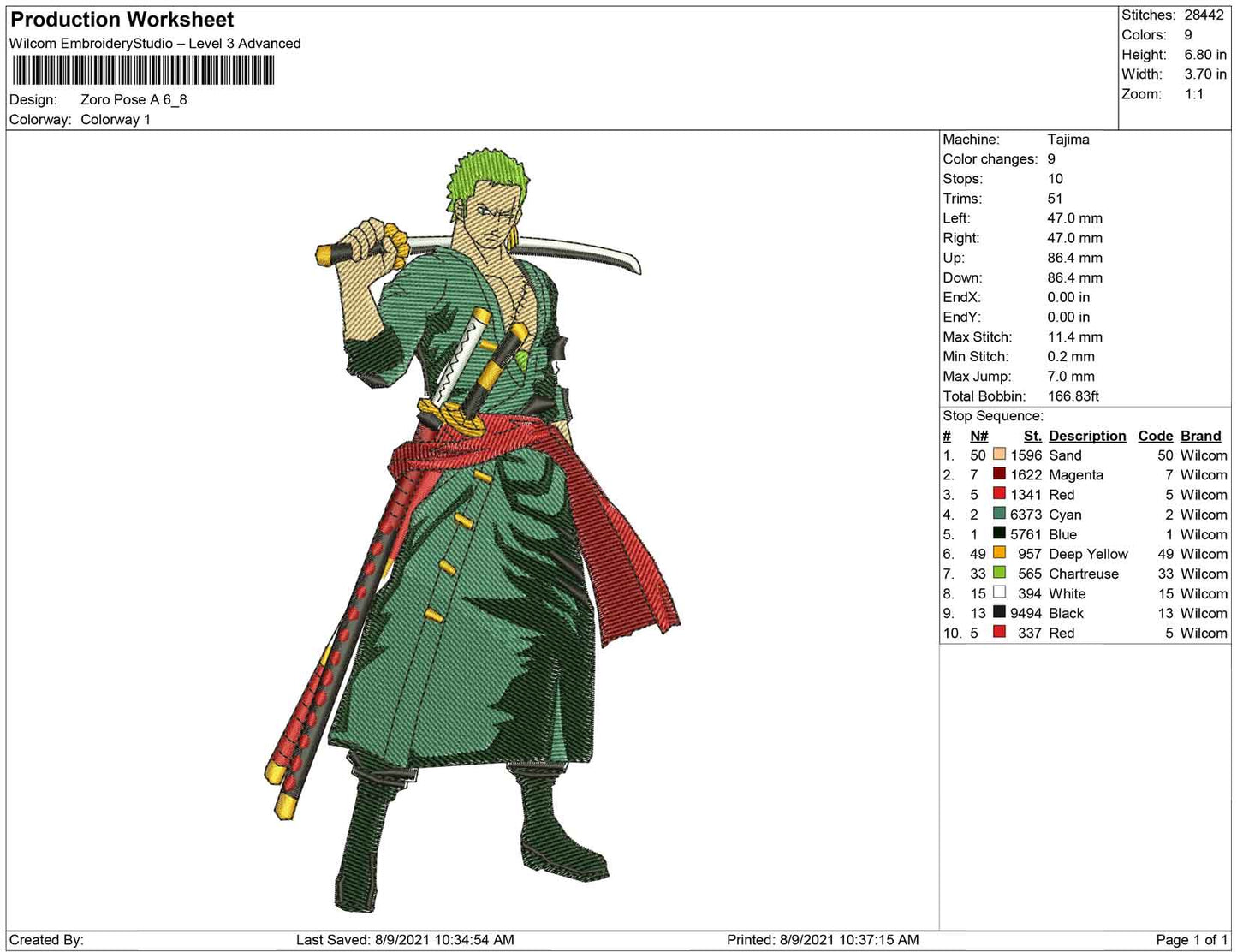Click the zoom value "1:1"
Viewport: 1237px width, 952px height.
[1194, 94]
